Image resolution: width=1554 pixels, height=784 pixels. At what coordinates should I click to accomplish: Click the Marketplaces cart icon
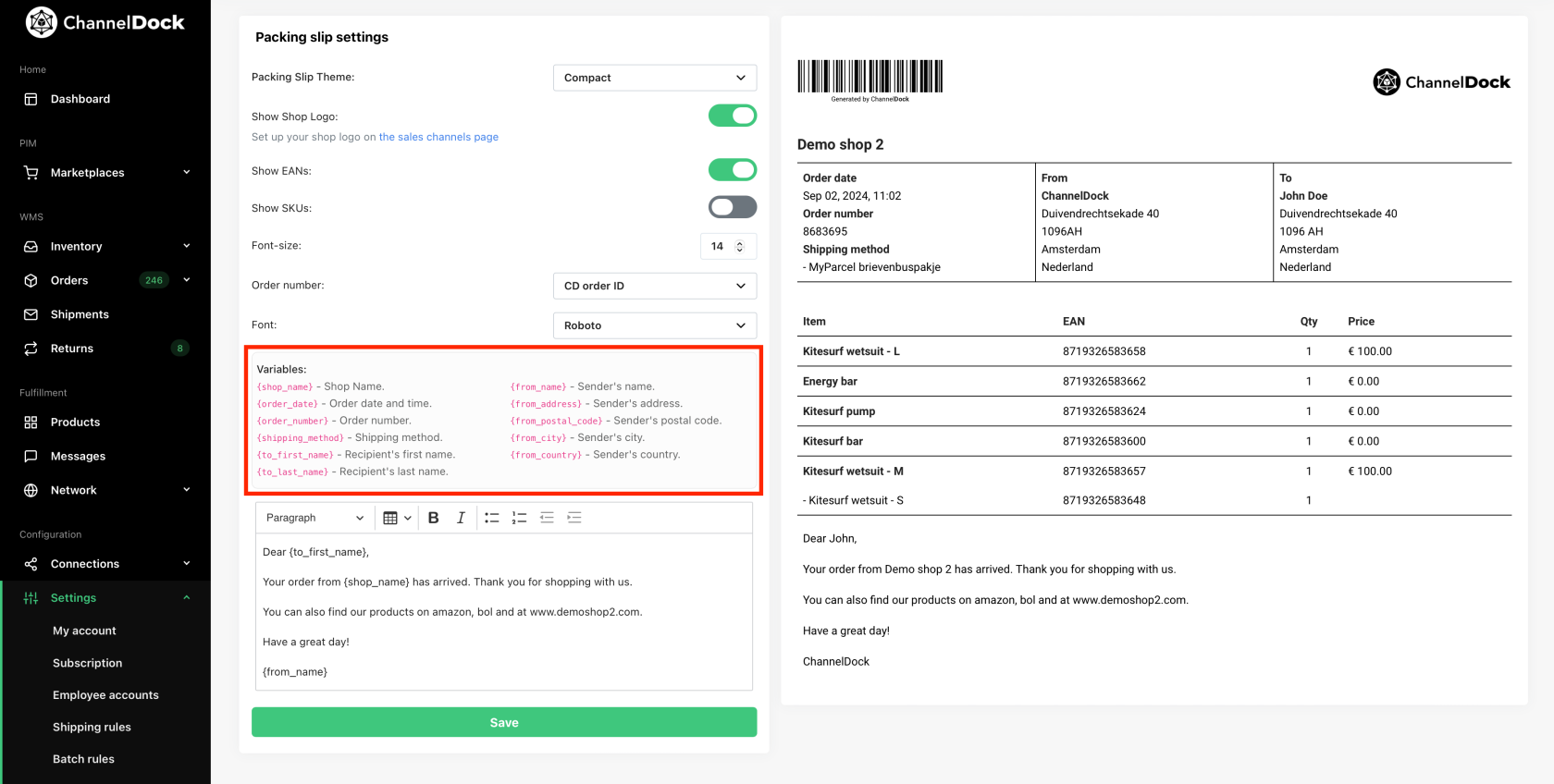point(31,173)
